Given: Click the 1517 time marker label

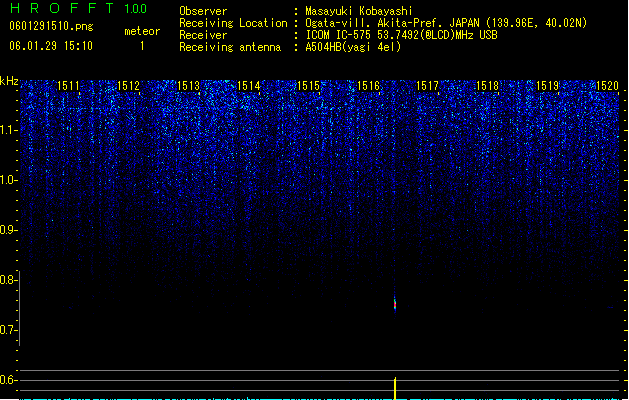Looking at the screenshot, I should (428, 85).
